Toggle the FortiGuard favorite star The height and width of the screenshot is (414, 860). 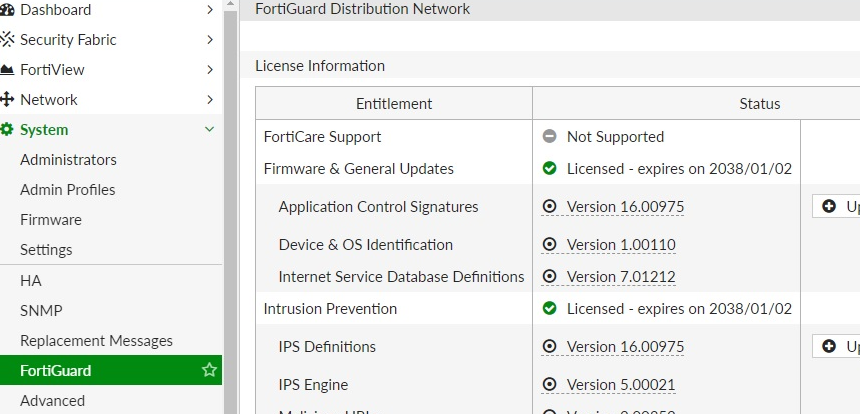click(209, 371)
